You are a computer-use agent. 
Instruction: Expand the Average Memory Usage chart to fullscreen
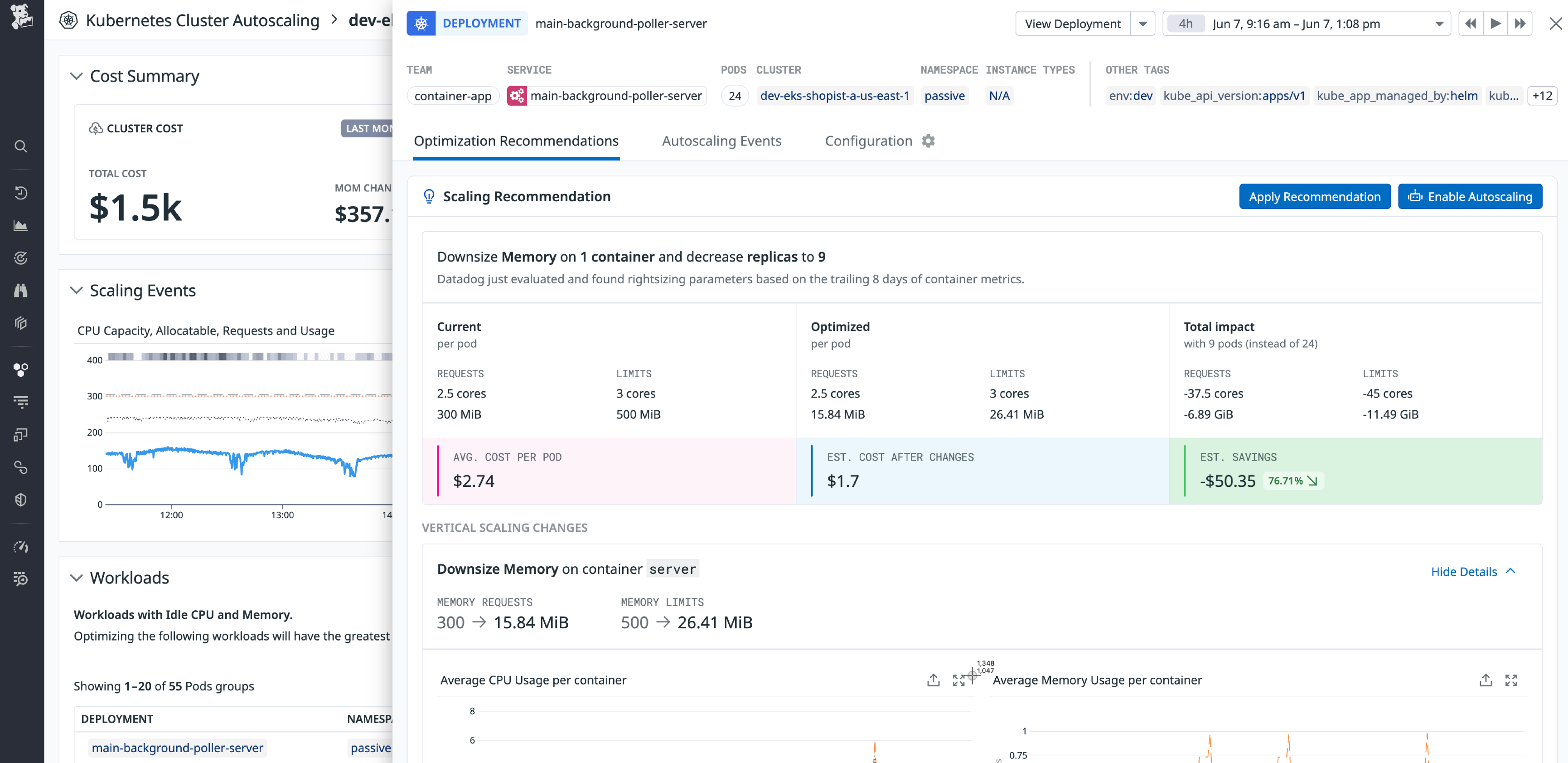[x=1512, y=680]
